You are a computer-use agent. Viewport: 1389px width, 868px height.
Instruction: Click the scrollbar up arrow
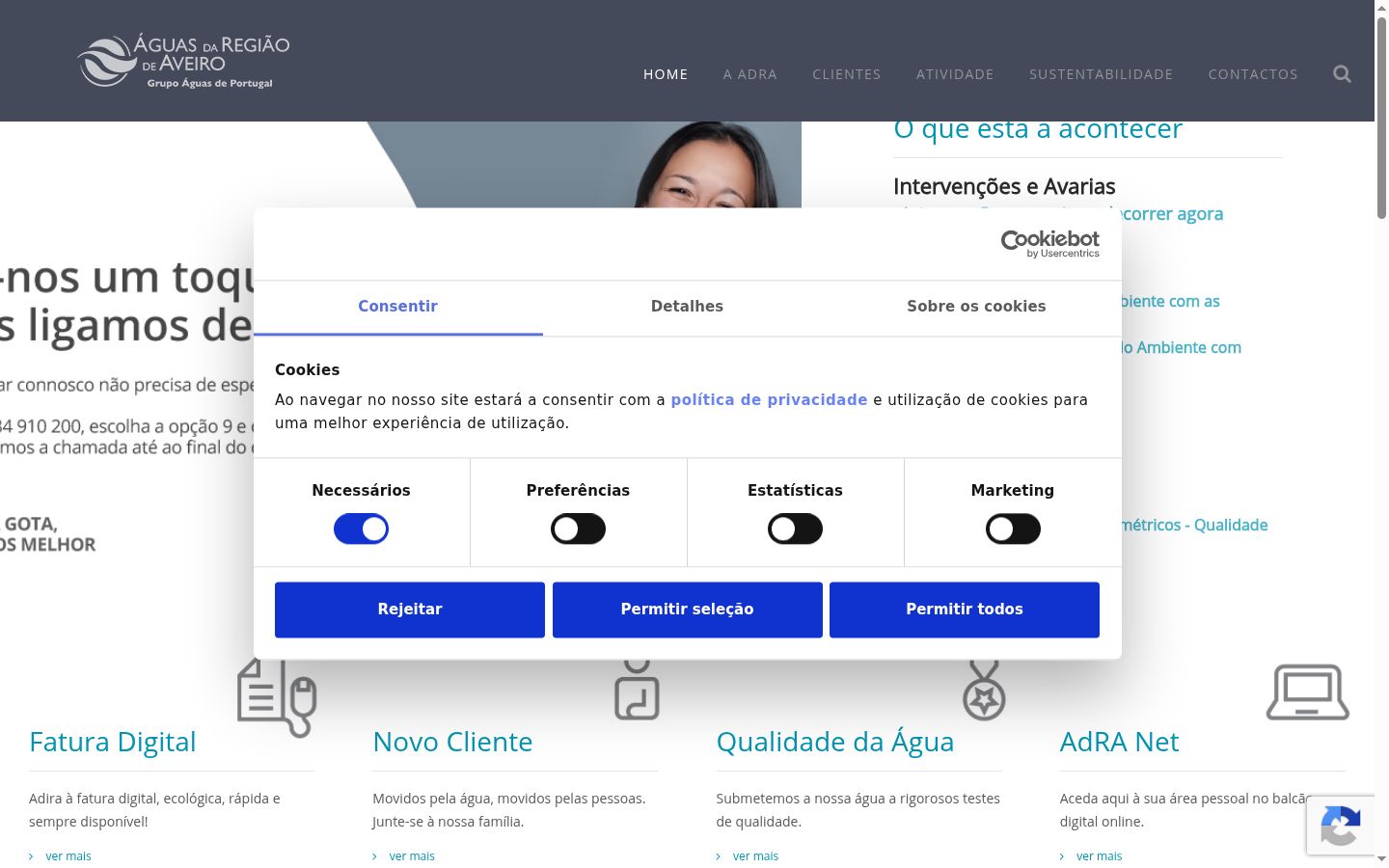[x=1381, y=7]
